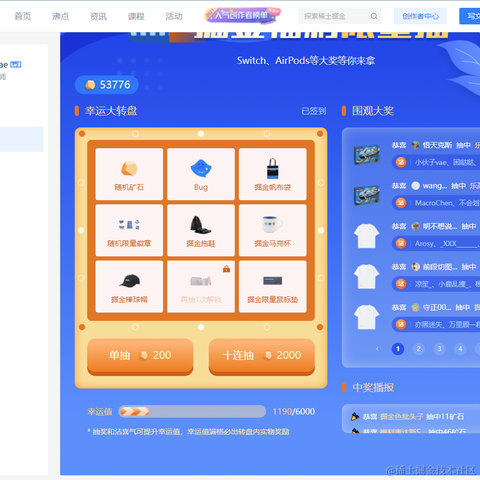The height and width of the screenshot is (480, 480).
Task: Select the 掘金限量鼠标垫 prize tile
Action: (273, 287)
